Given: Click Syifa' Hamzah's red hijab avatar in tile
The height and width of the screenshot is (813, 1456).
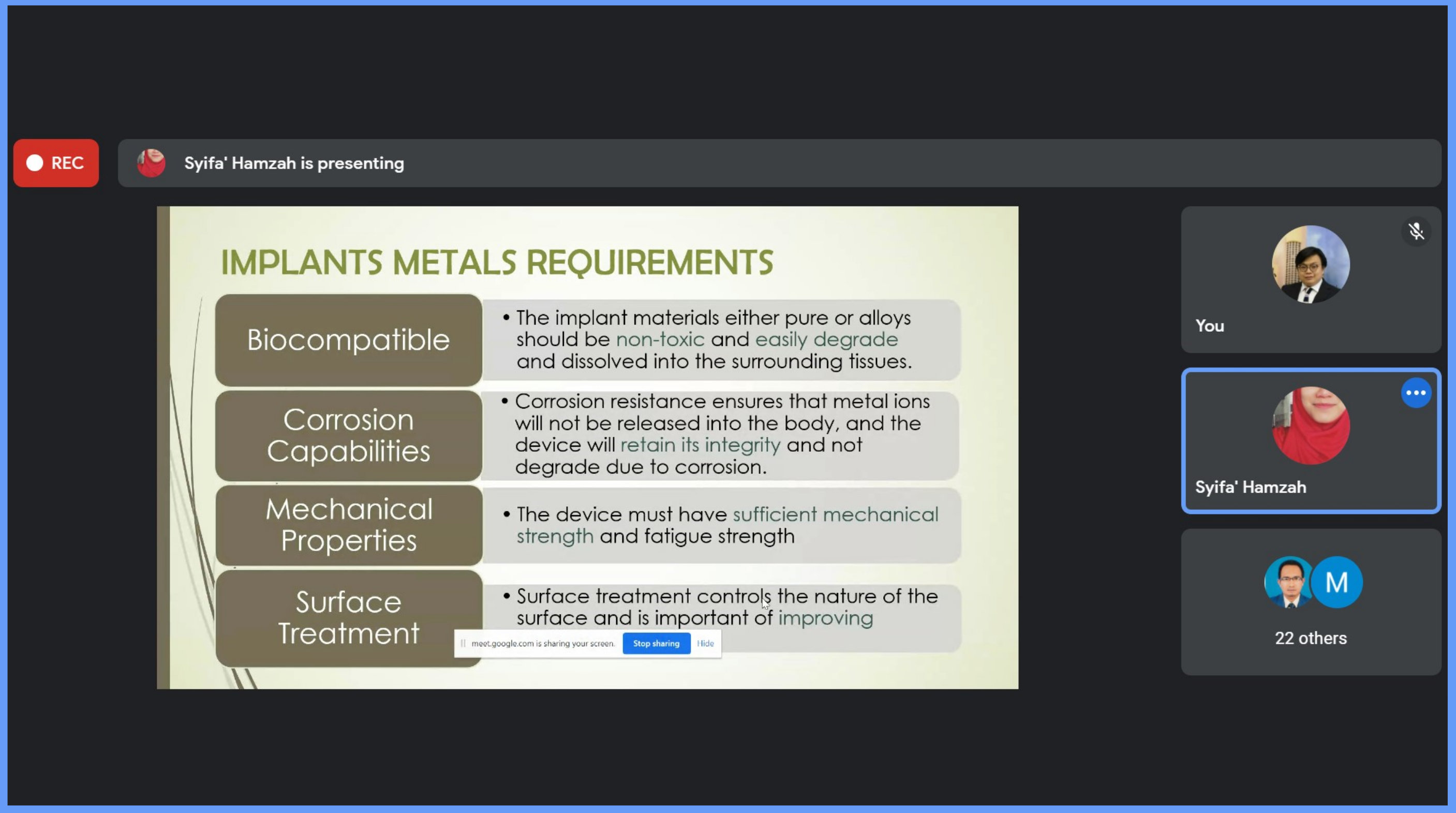Looking at the screenshot, I should coord(1311,426).
